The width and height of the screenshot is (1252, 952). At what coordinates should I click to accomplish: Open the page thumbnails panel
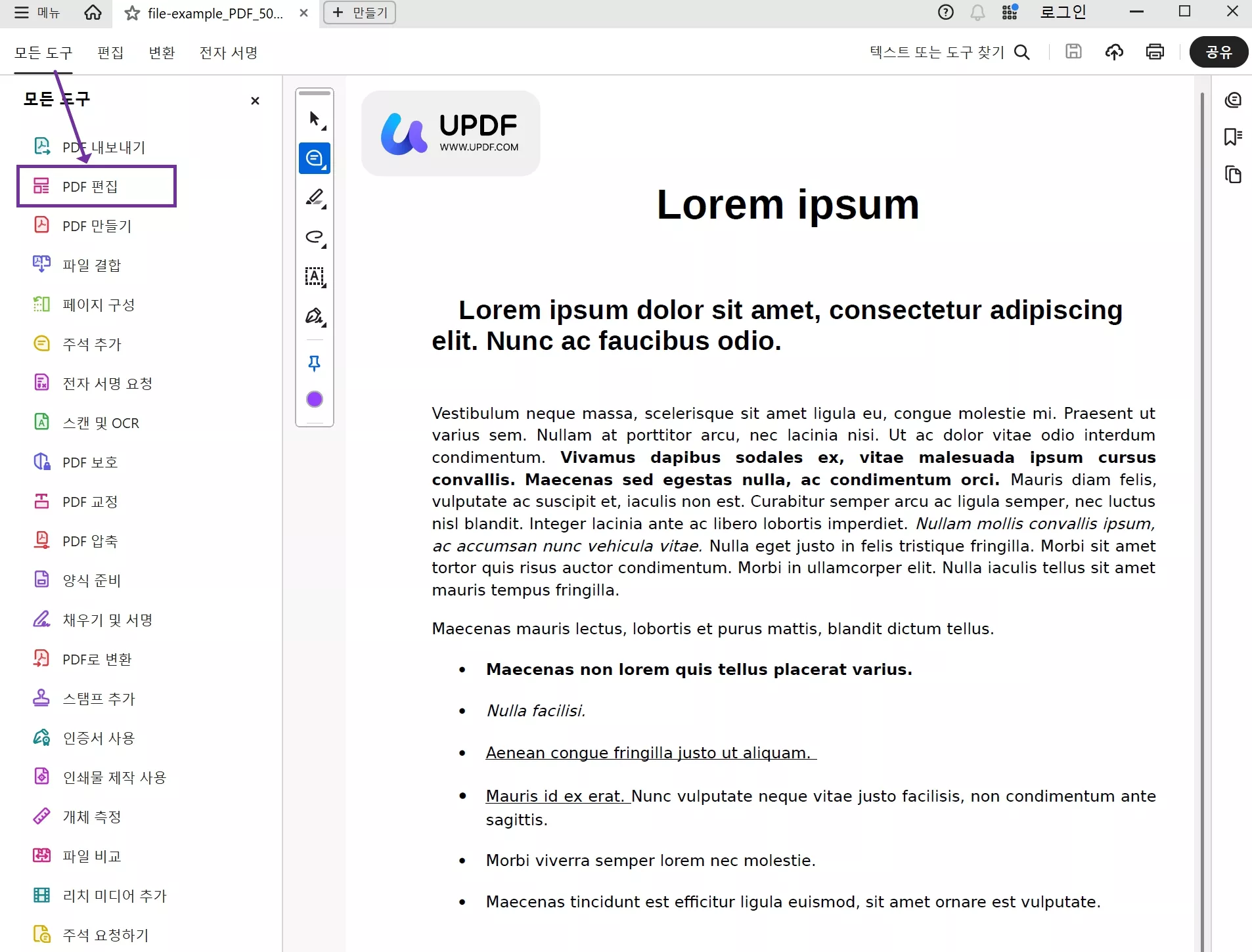point(1233,175)
